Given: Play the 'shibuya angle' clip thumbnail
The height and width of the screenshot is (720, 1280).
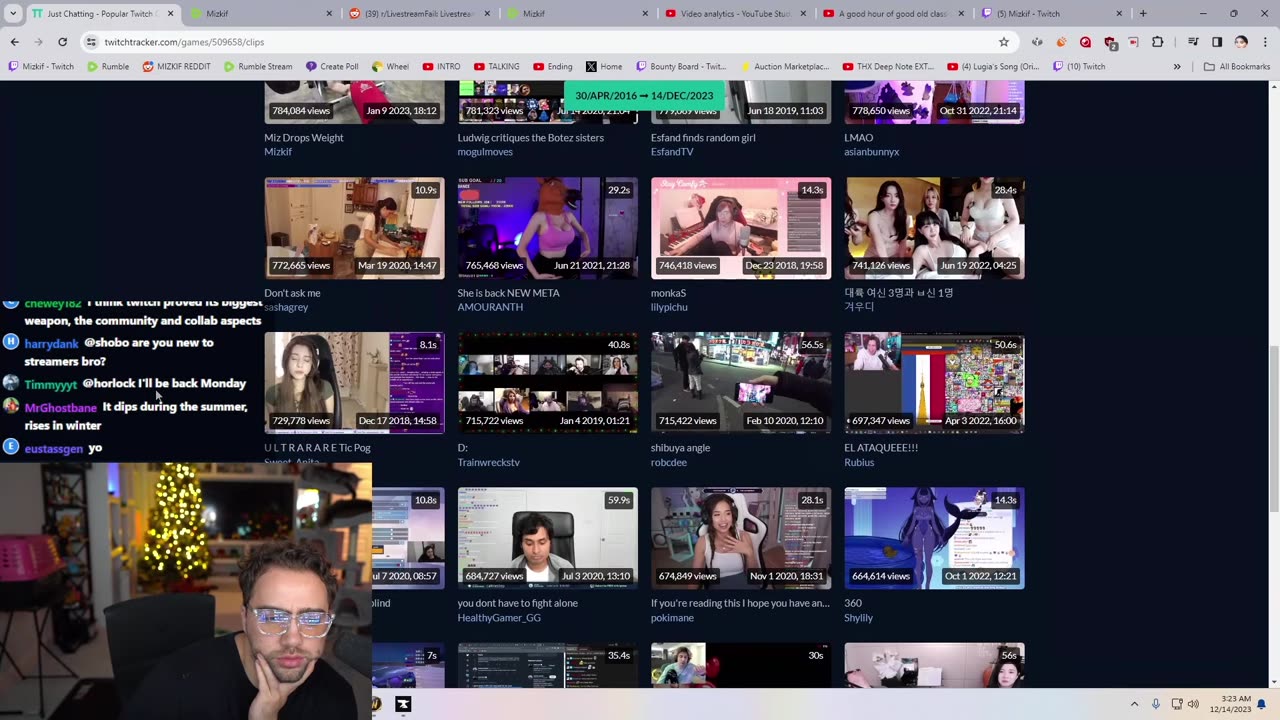Looking at the screenshot, I should tap(741, 383).
